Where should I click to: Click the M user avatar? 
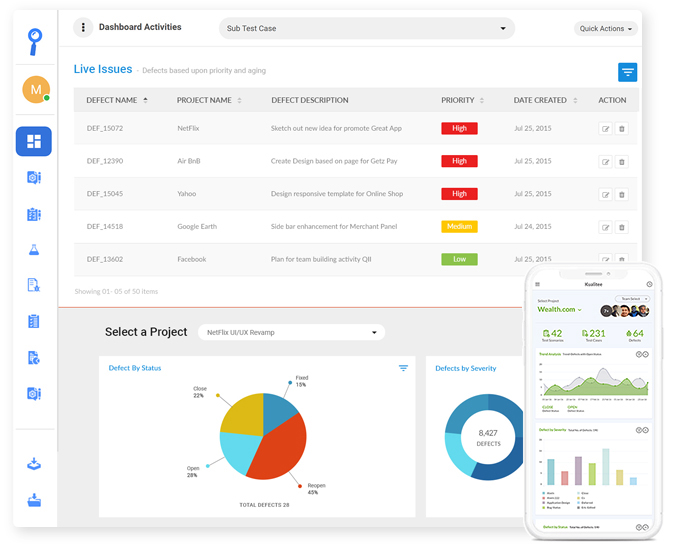(x=36, y=90)
